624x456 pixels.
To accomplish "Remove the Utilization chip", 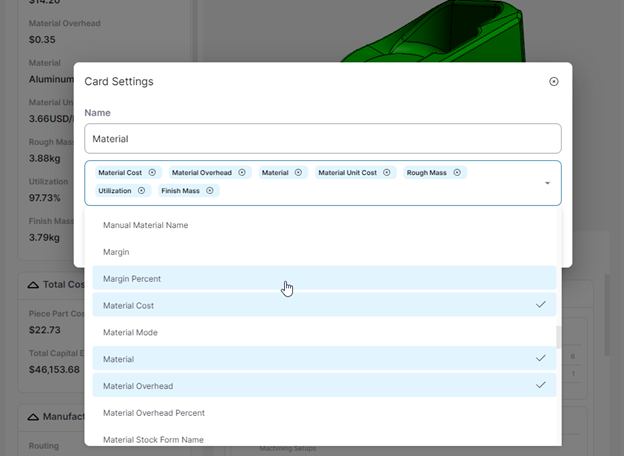I will (141, 190).
